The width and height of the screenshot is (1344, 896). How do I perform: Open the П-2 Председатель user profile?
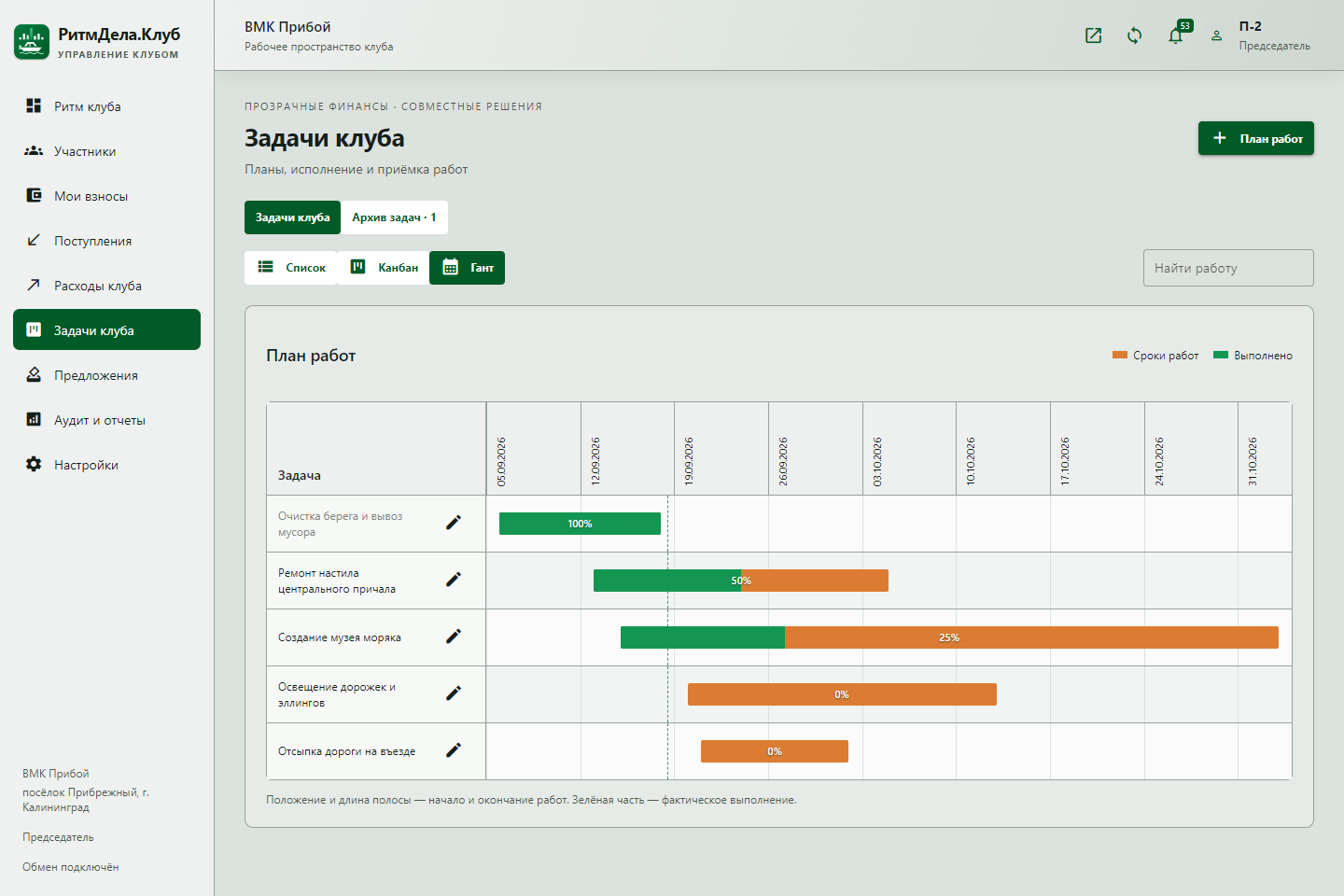point(1262,35)
